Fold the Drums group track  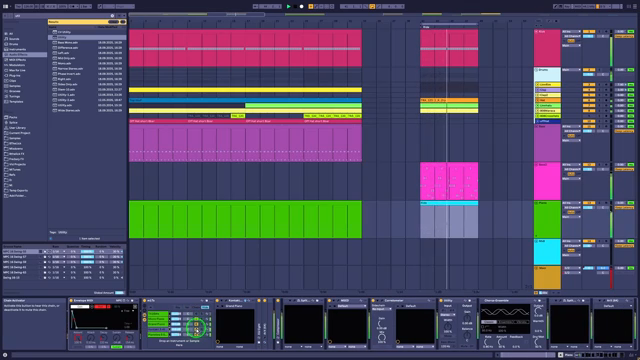tap(536, 70)
